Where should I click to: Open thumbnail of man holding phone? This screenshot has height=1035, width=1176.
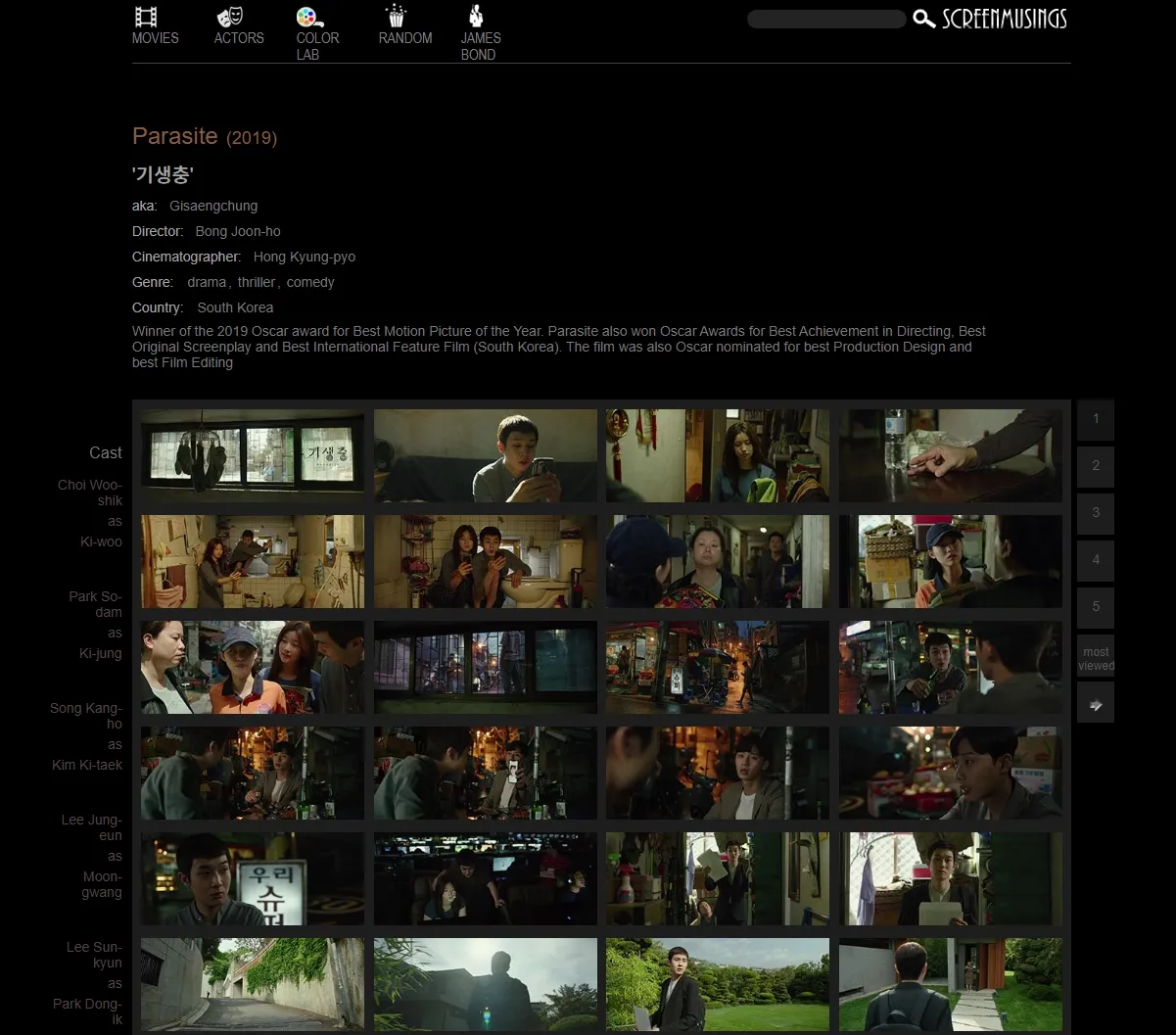click(486, 455)
